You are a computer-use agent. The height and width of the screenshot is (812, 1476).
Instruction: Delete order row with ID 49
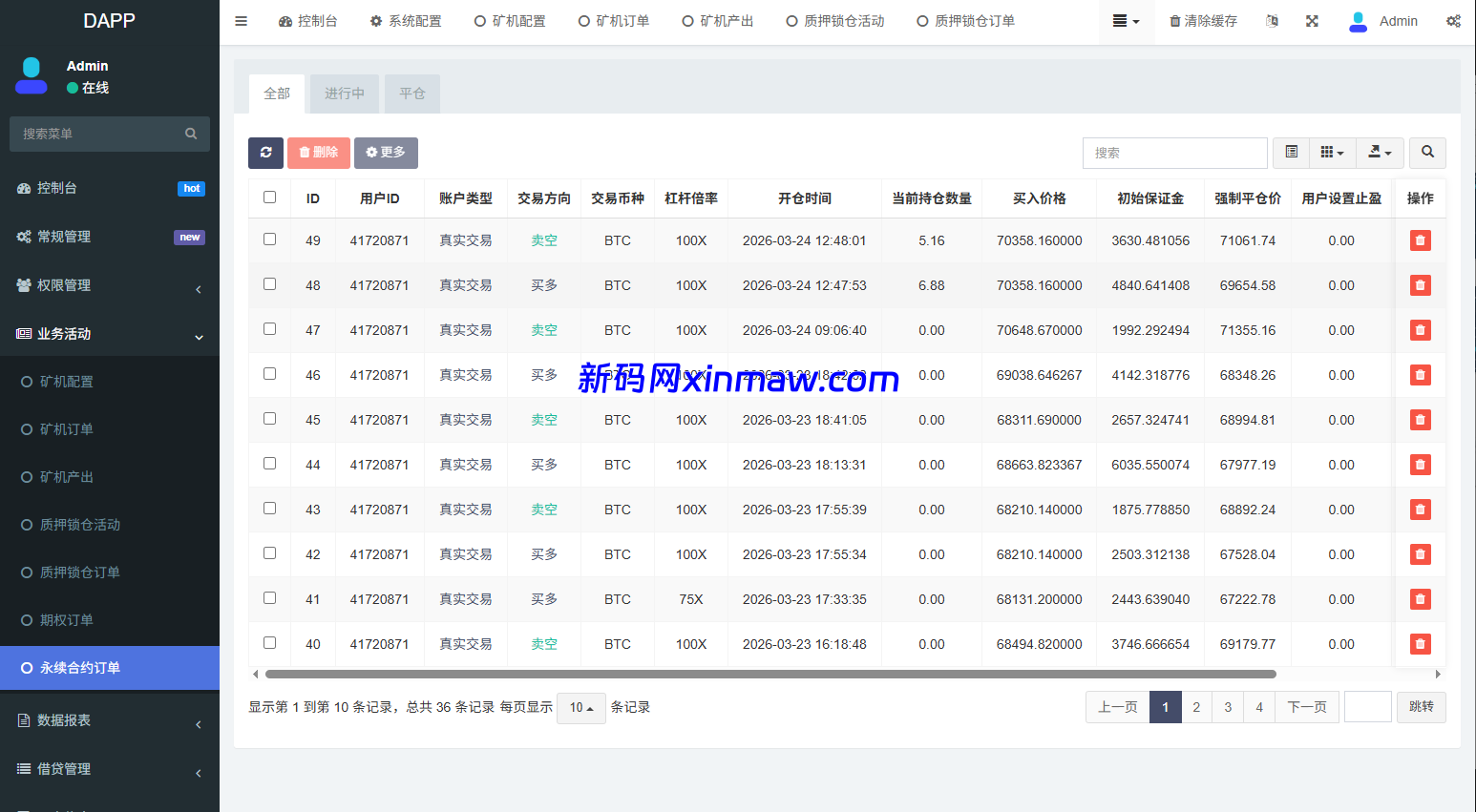click(x=1420, y=240)
